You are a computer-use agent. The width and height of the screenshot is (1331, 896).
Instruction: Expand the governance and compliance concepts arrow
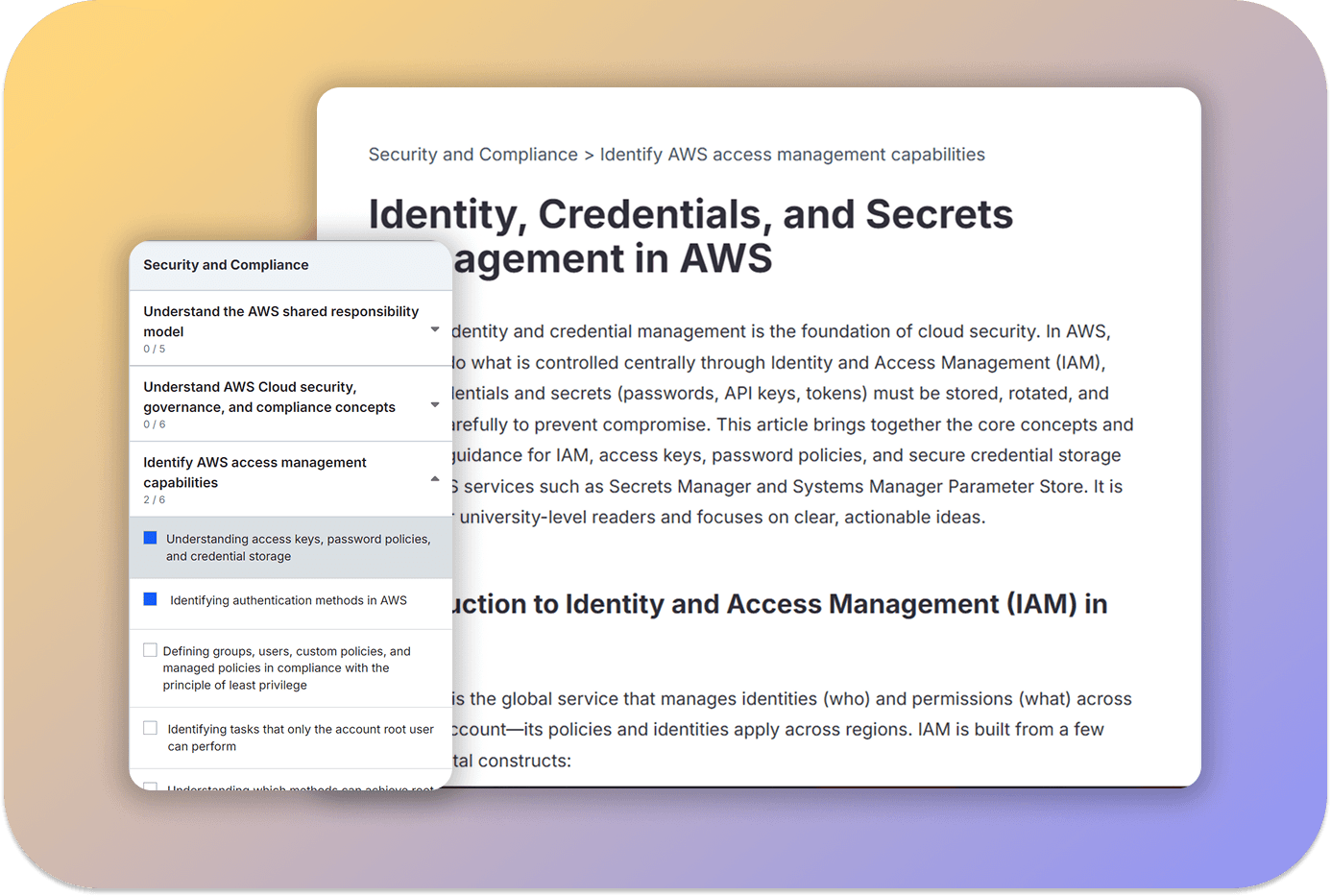tap(435, 404)
